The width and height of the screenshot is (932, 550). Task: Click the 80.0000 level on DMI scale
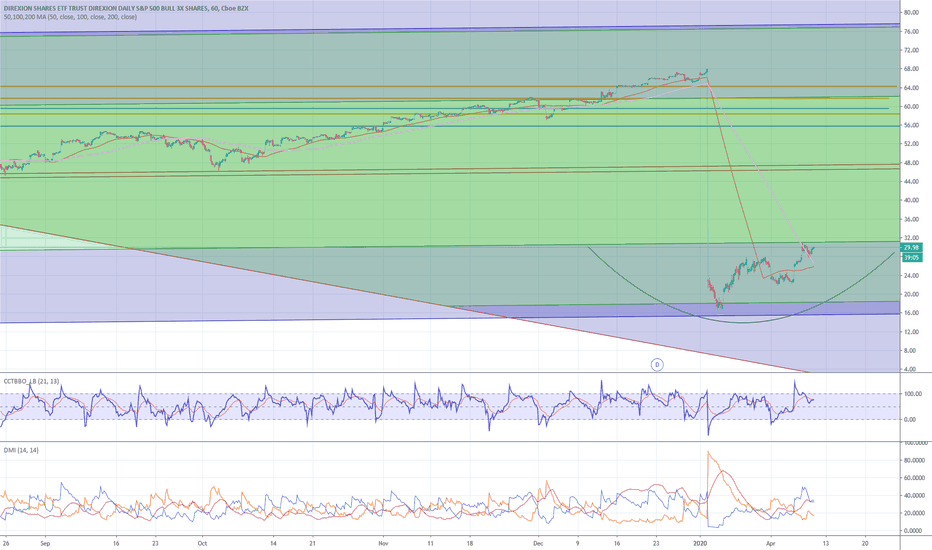(915, 460)
